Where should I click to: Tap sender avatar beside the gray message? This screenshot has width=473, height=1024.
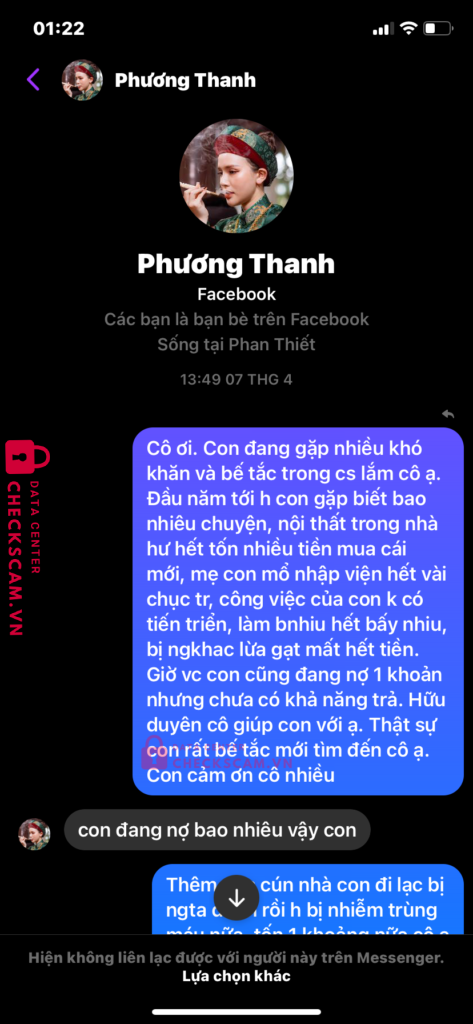(x=34, y=834)
